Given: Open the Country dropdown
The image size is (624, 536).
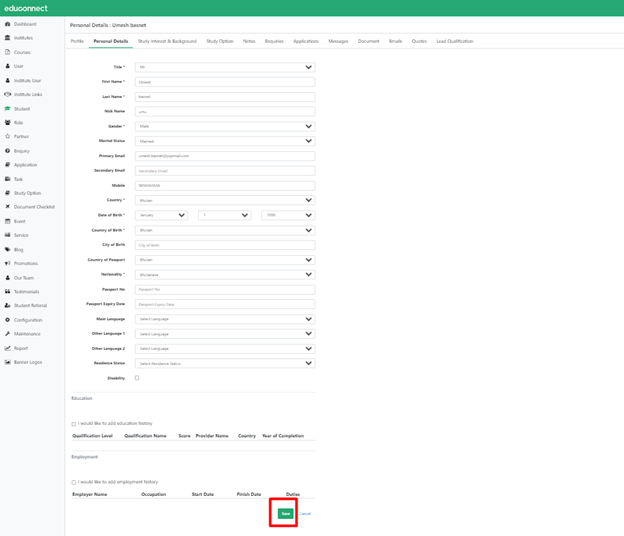Looking at the screenshot, I should [225, 200].
